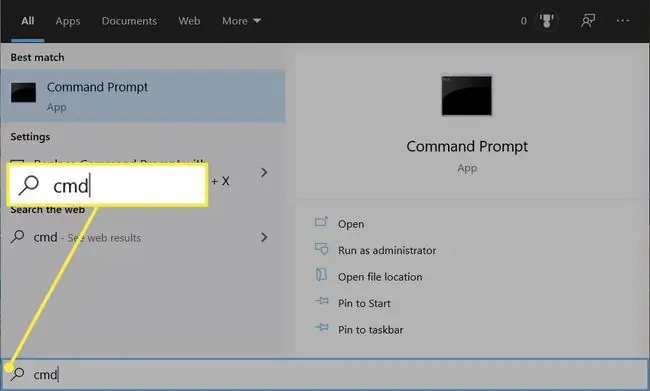
Task: Click the search magnifier in taskbar search box
Action: coord(17,374)
